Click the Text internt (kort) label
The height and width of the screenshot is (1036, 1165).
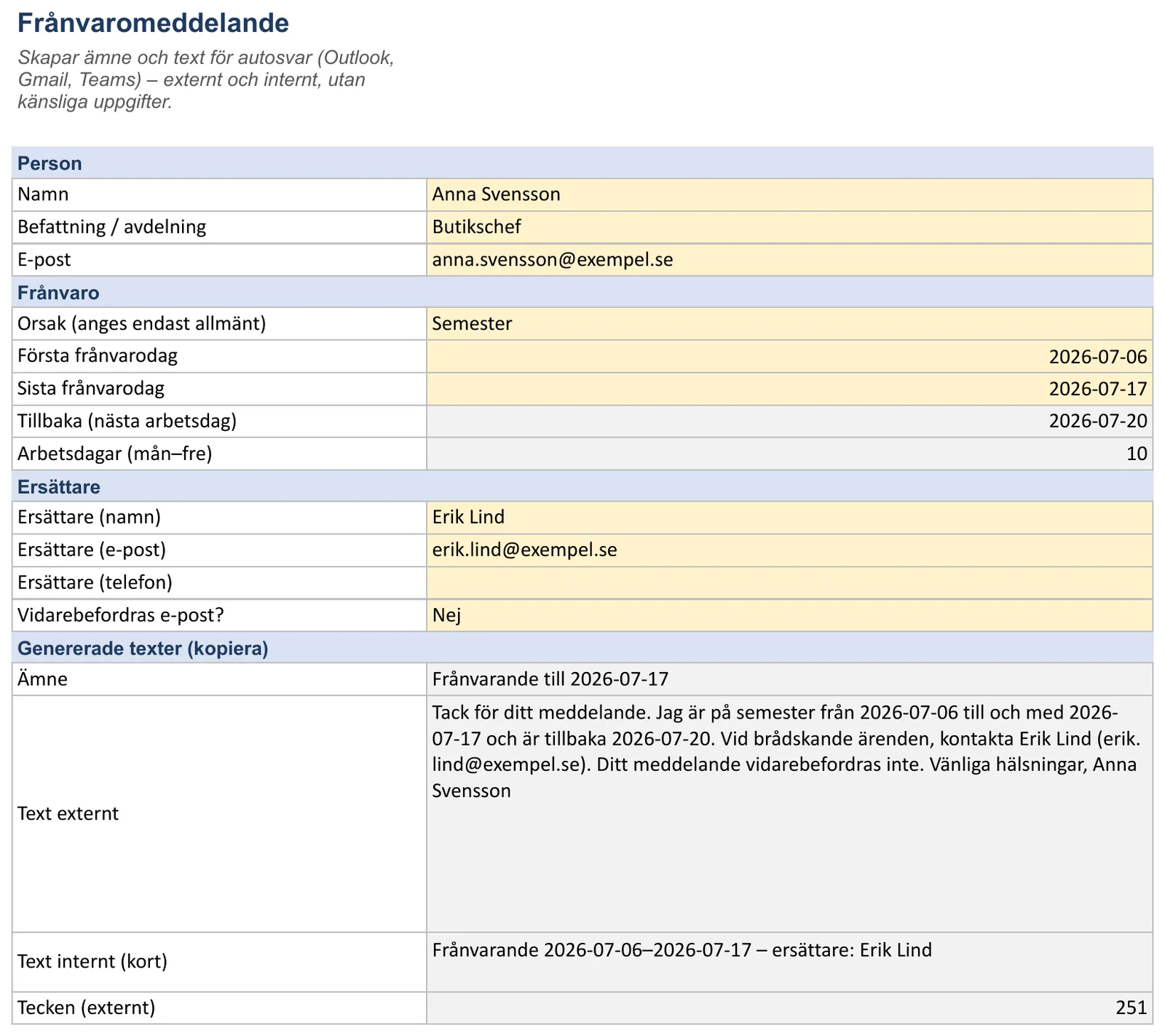(x=92, y=962)
